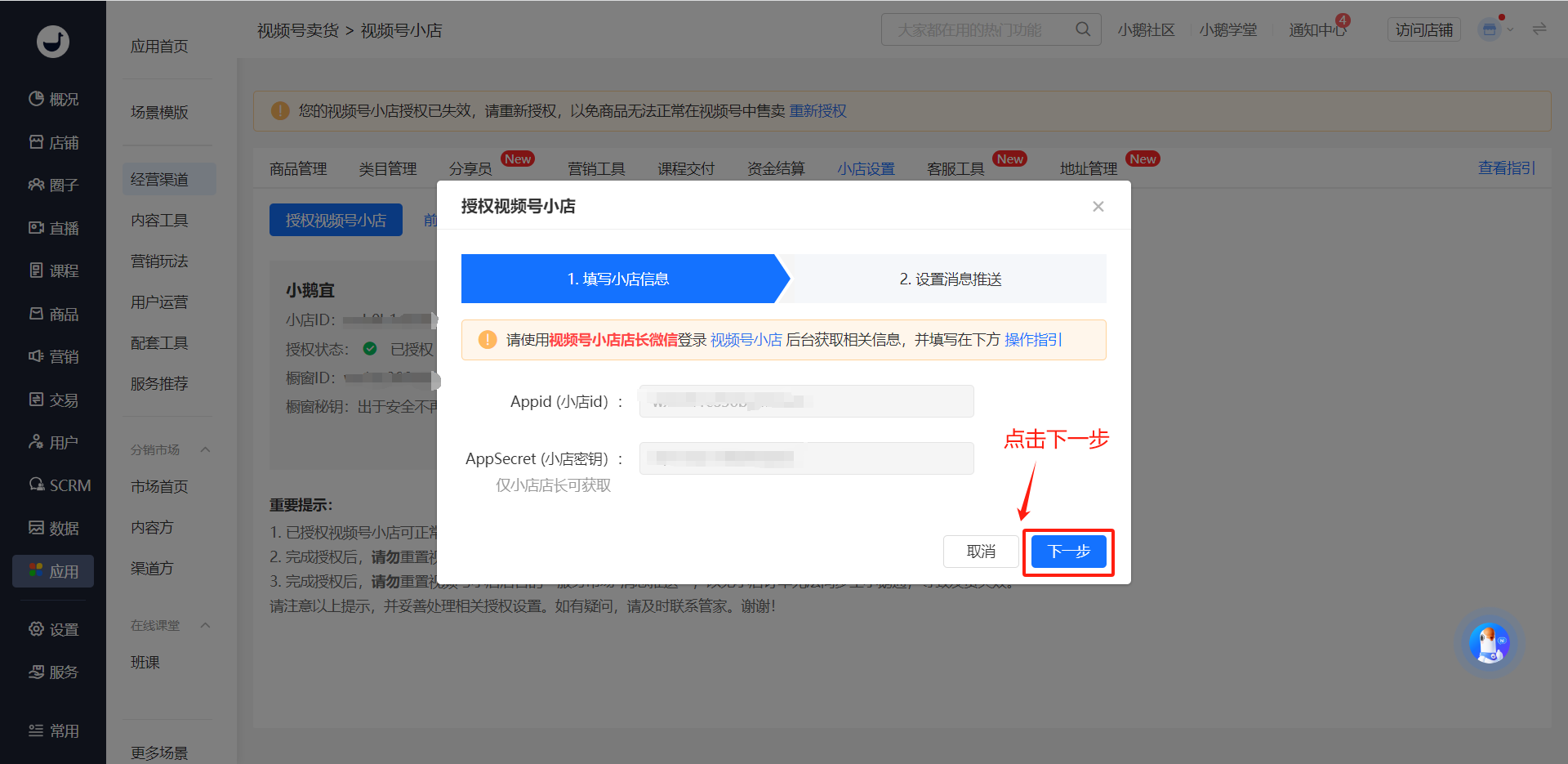Click 视频号卖货 breadcrumb
Image resolution: width=1568 pixels, height=764 pixels.
297,30
